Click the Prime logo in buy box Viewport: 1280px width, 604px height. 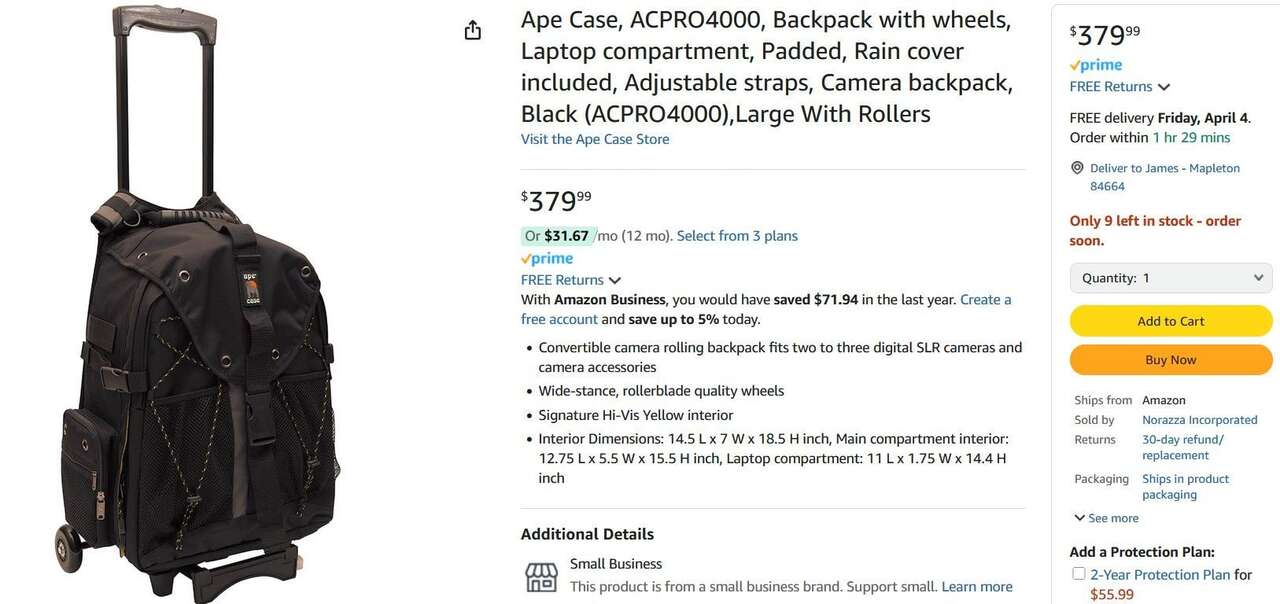click(1096, 65)
